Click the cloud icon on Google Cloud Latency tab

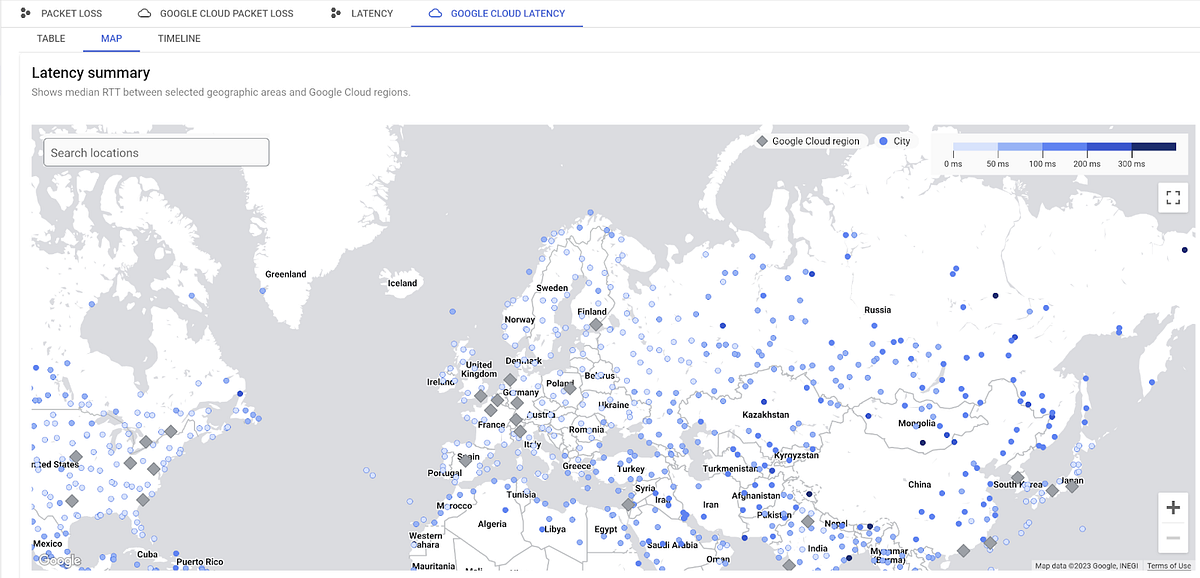[434, 13]
